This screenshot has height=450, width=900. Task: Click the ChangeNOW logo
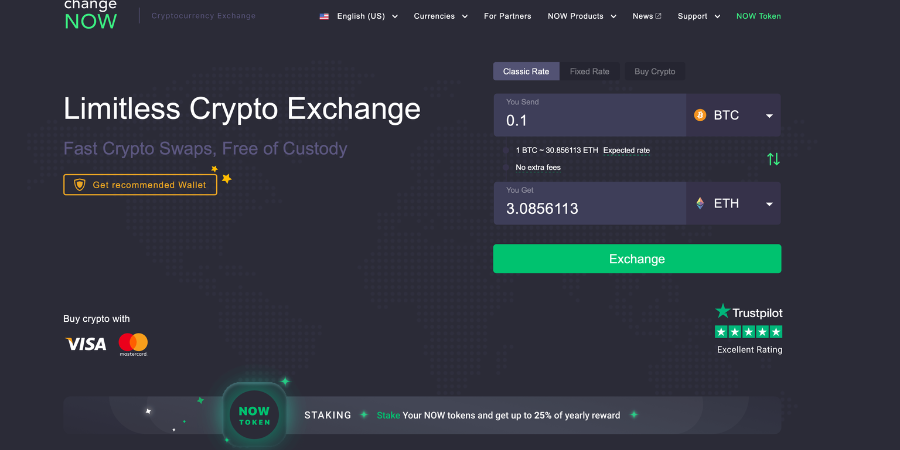tap(90, 14)
